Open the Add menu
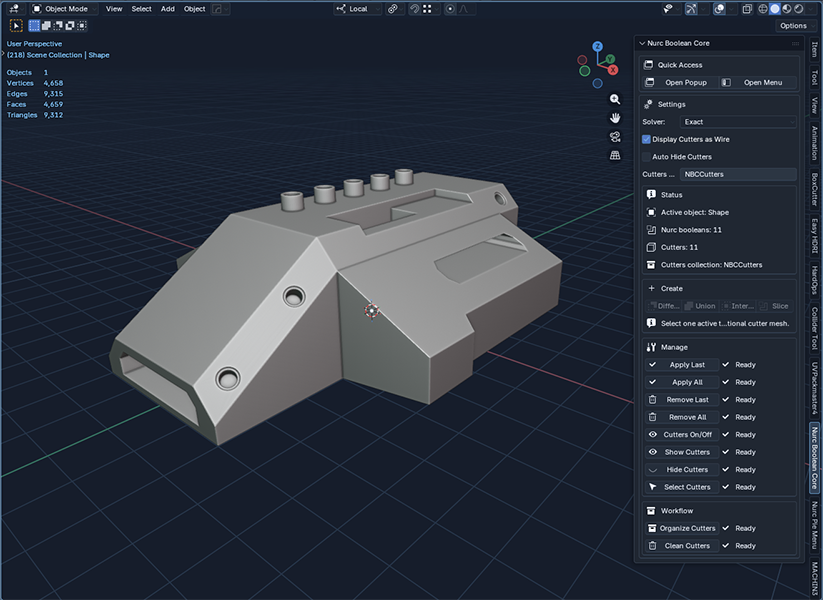823x600 pixels. pyautogui.click(x=167, y=9)
